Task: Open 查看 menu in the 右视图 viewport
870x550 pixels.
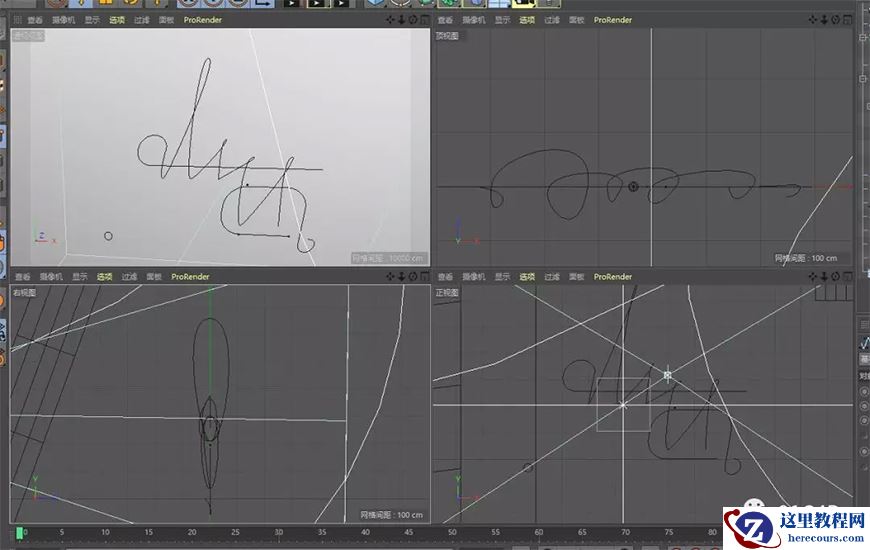Action: [23, 276]
